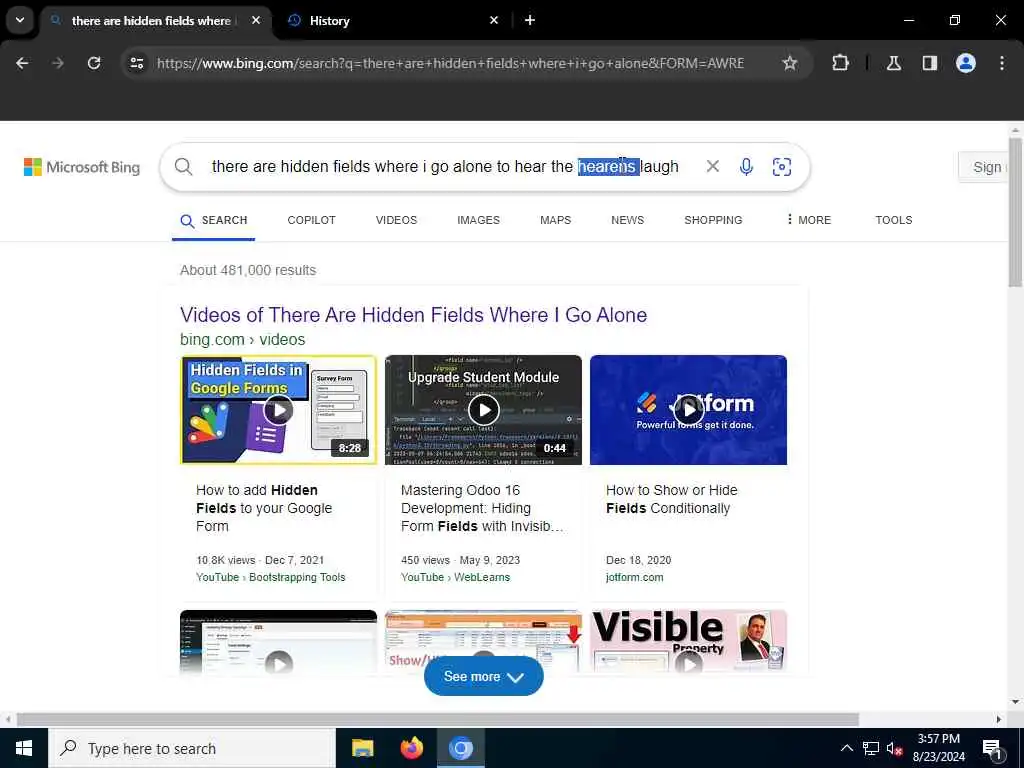Open the notification center icon

[992, 748]
